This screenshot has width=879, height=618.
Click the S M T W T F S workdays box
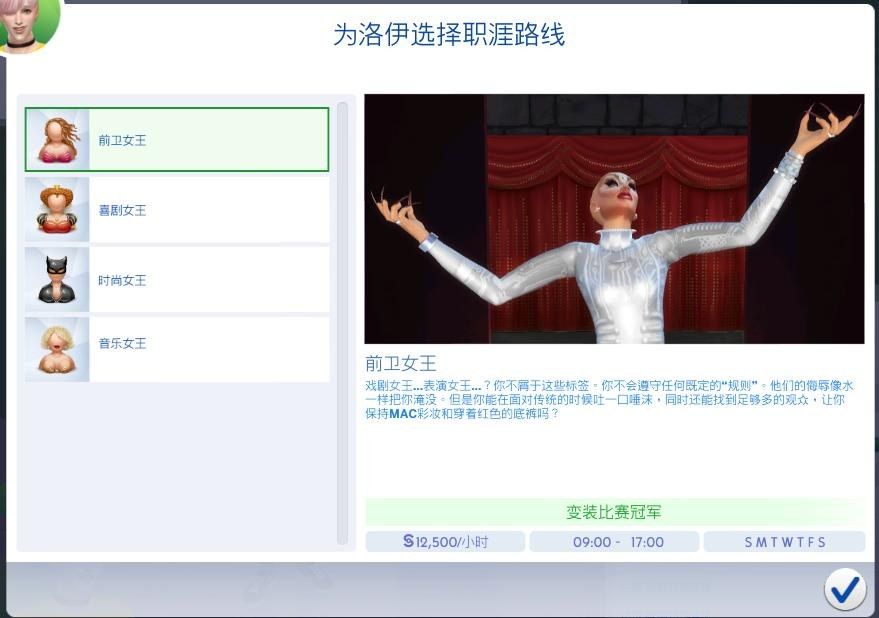[x=784, y=542]
